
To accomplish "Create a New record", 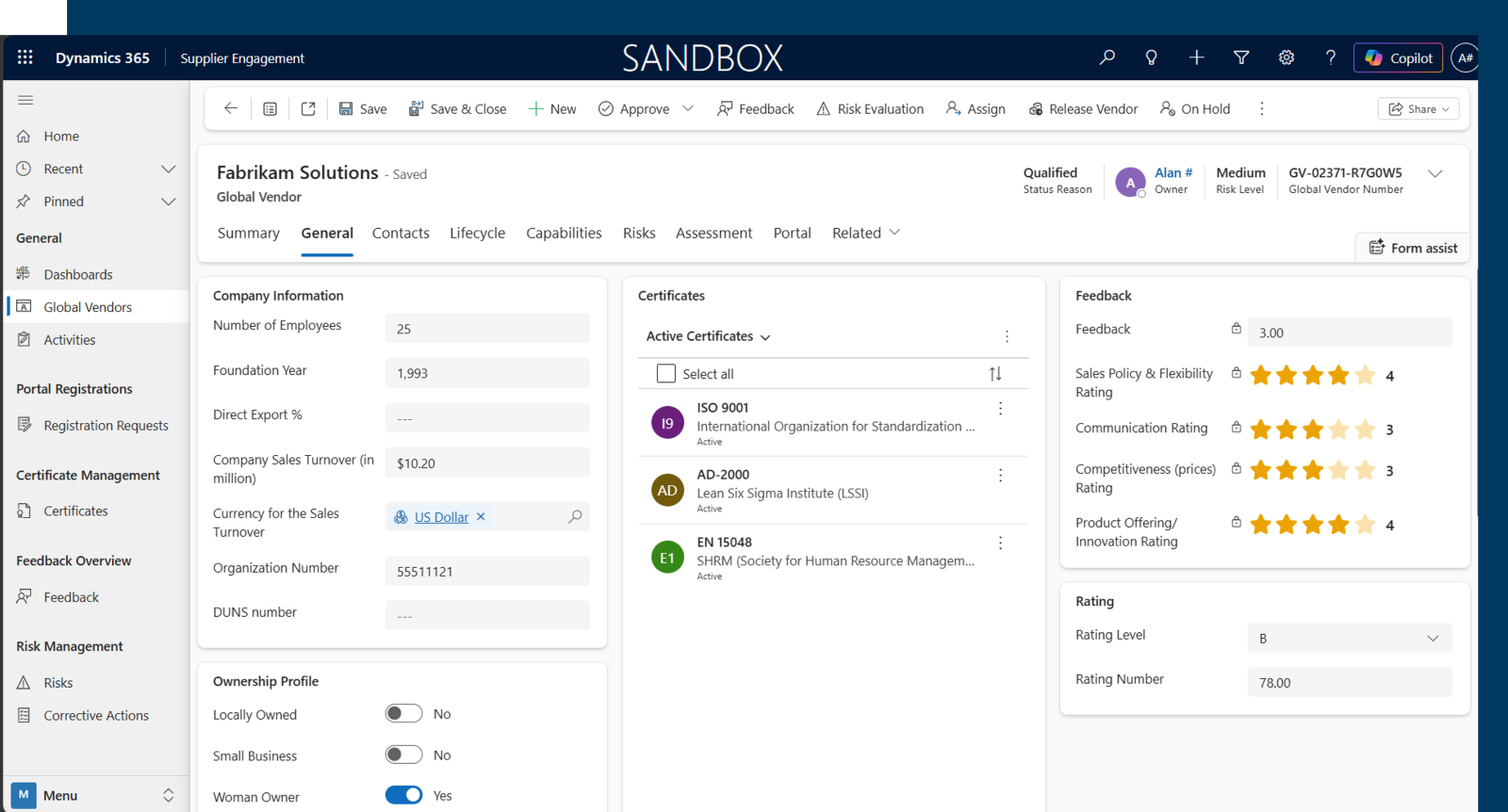I will (x=552, y=109).
